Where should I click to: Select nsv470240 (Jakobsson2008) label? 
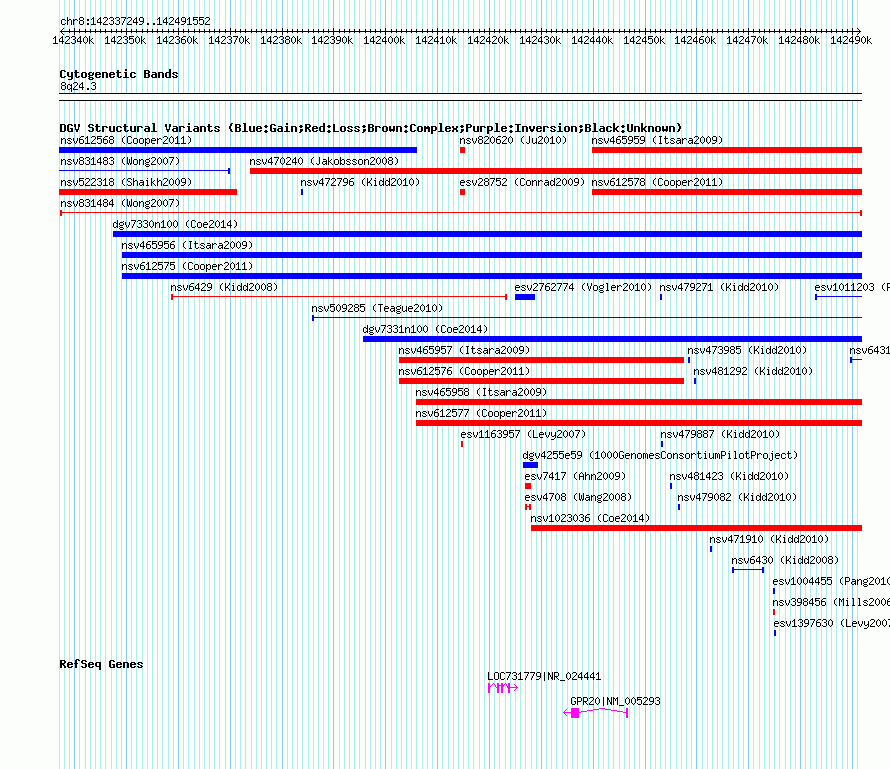click(324, 161)
